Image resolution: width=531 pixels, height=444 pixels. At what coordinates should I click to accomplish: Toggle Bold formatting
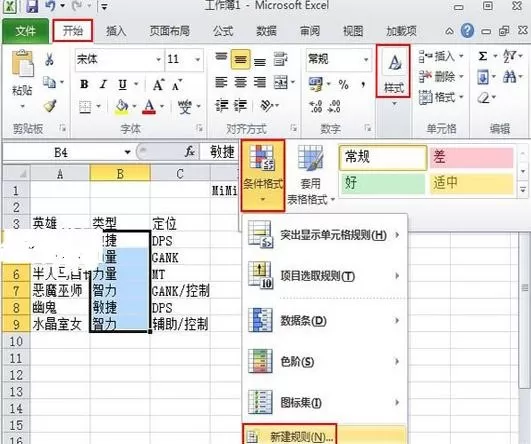pyautogui.click(x=84, y=84)
